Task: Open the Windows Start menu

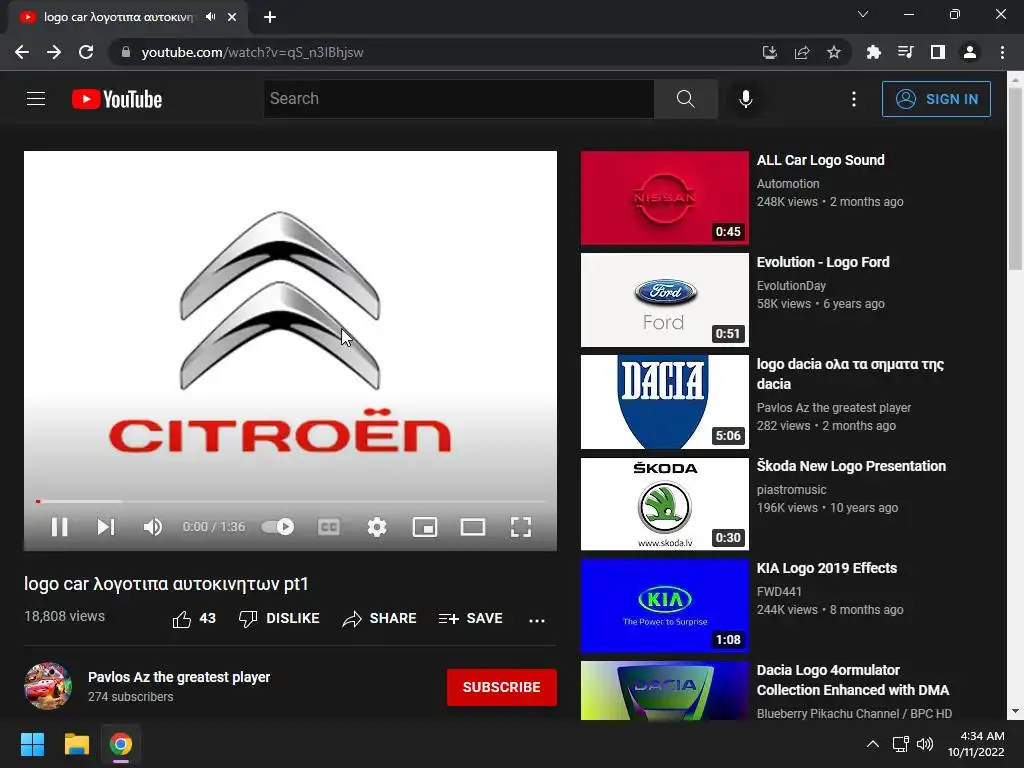Action: click(32, 744)
